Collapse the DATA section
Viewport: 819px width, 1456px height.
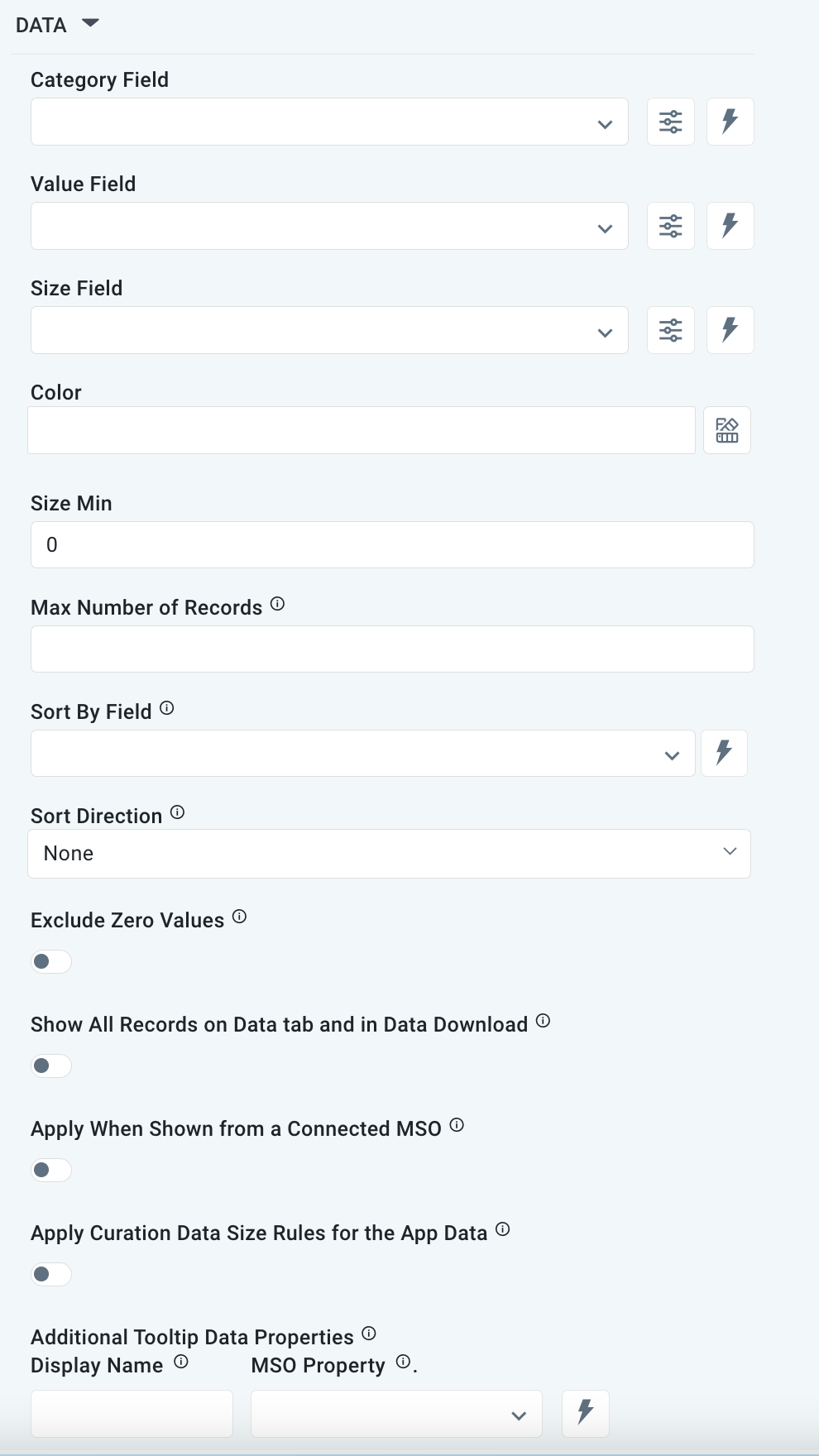[90, 24]
